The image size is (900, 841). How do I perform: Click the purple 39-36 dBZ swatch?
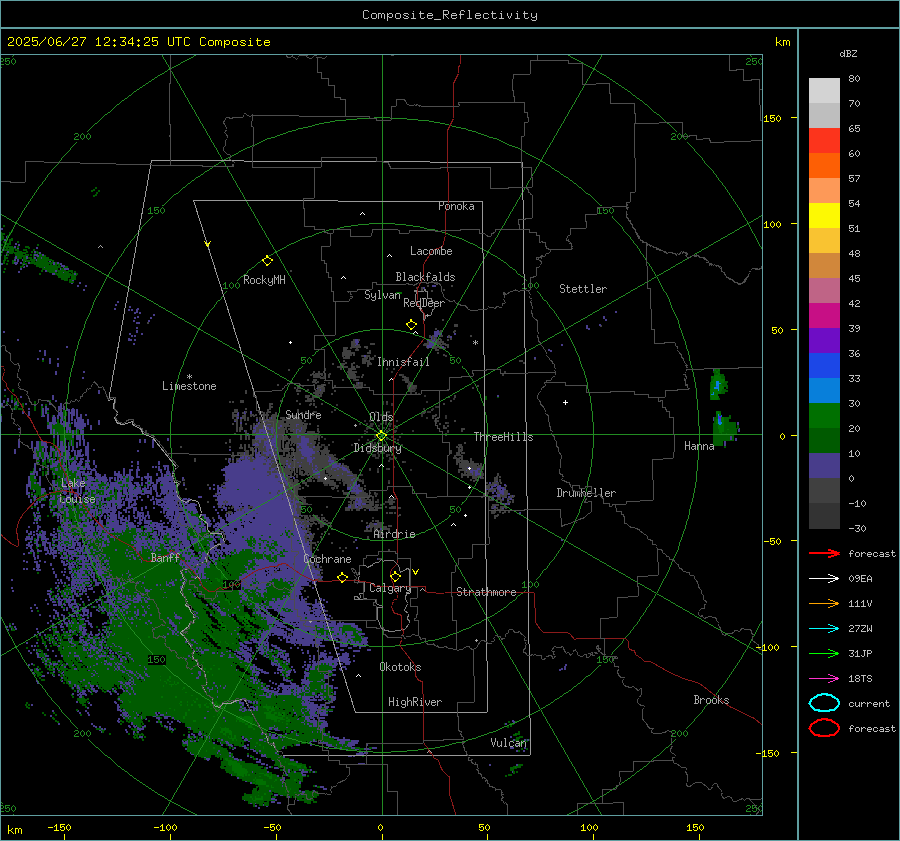pyautogui.click(x=824, y=341)
